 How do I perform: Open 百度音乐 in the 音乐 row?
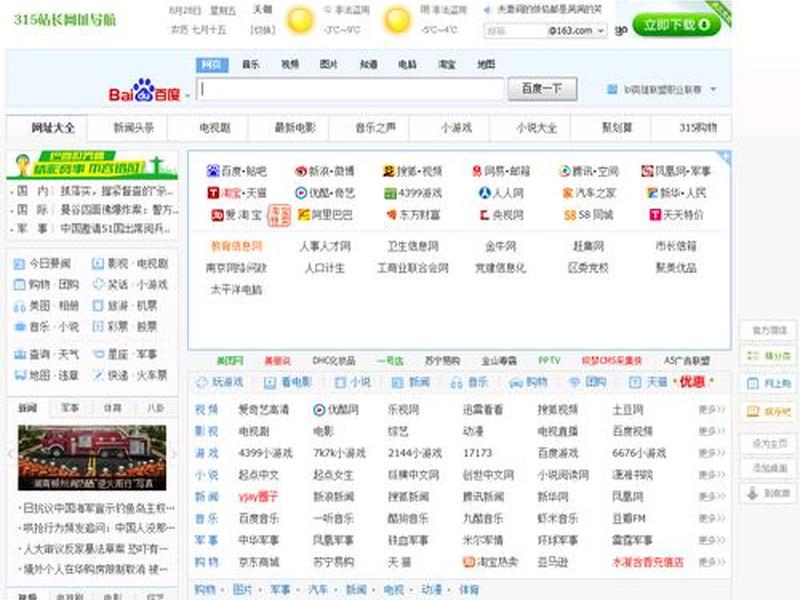tap(259, 519)
